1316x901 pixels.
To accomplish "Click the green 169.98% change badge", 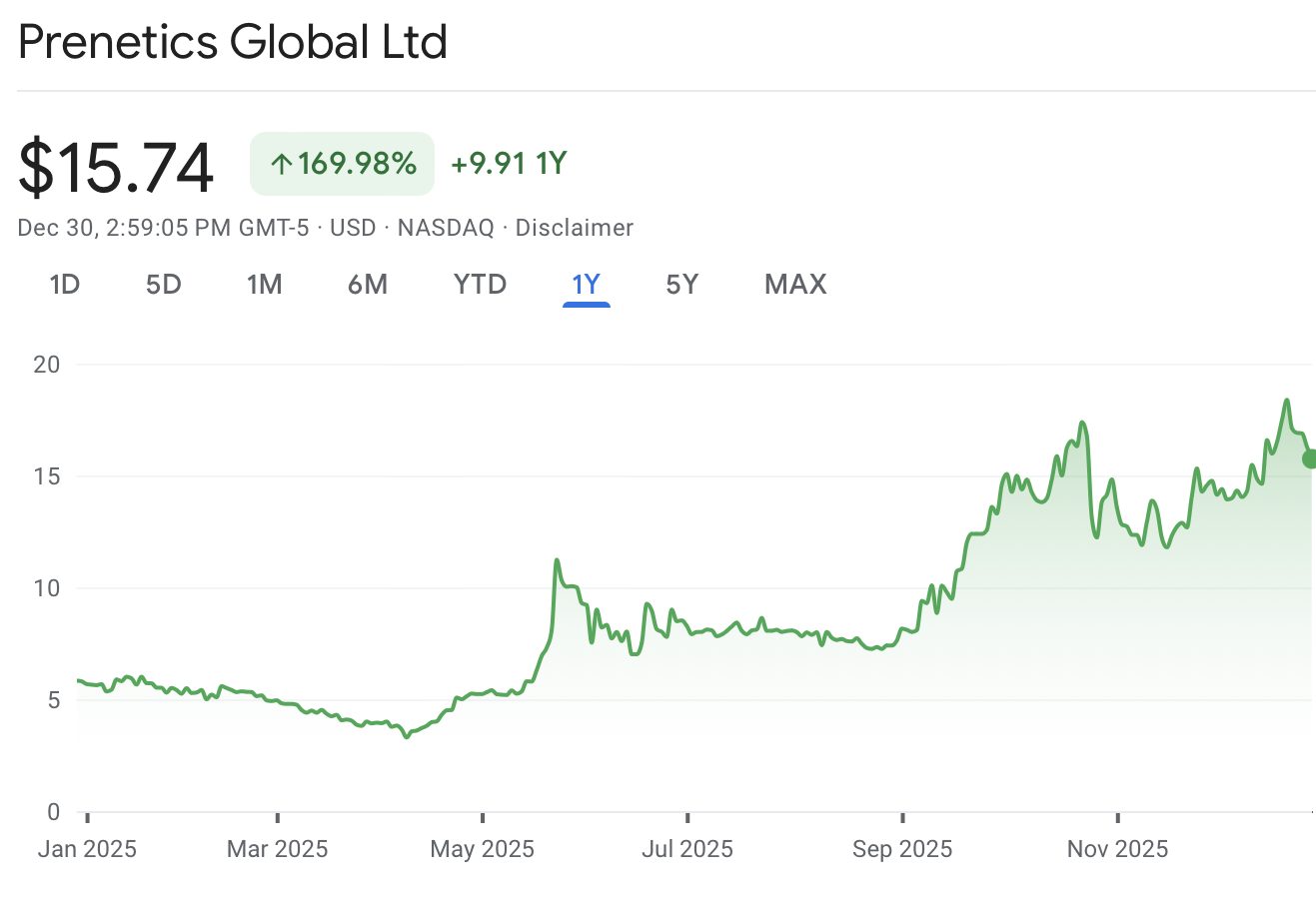I will [x=341, y=163].
